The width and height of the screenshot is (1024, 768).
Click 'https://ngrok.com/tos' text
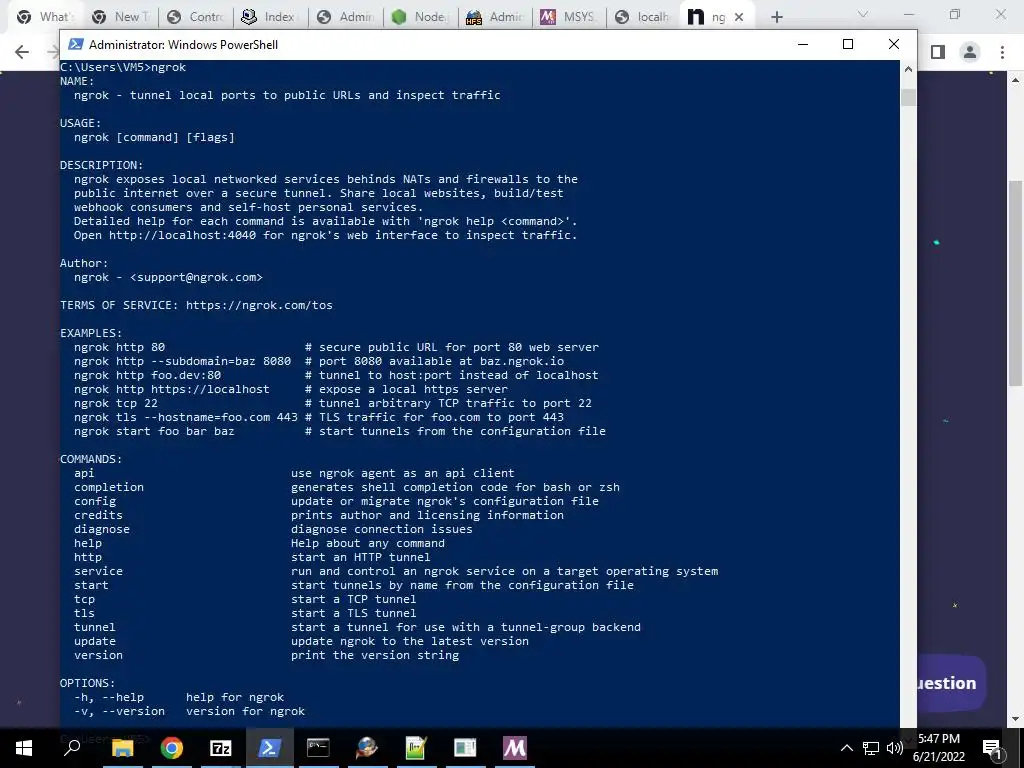coord(259,305)
